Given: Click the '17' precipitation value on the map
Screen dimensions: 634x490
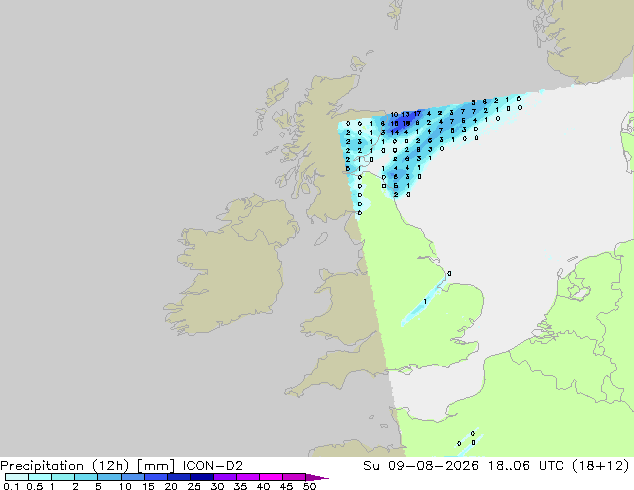Looking at the screenshot, I should (x=417, y=114).
